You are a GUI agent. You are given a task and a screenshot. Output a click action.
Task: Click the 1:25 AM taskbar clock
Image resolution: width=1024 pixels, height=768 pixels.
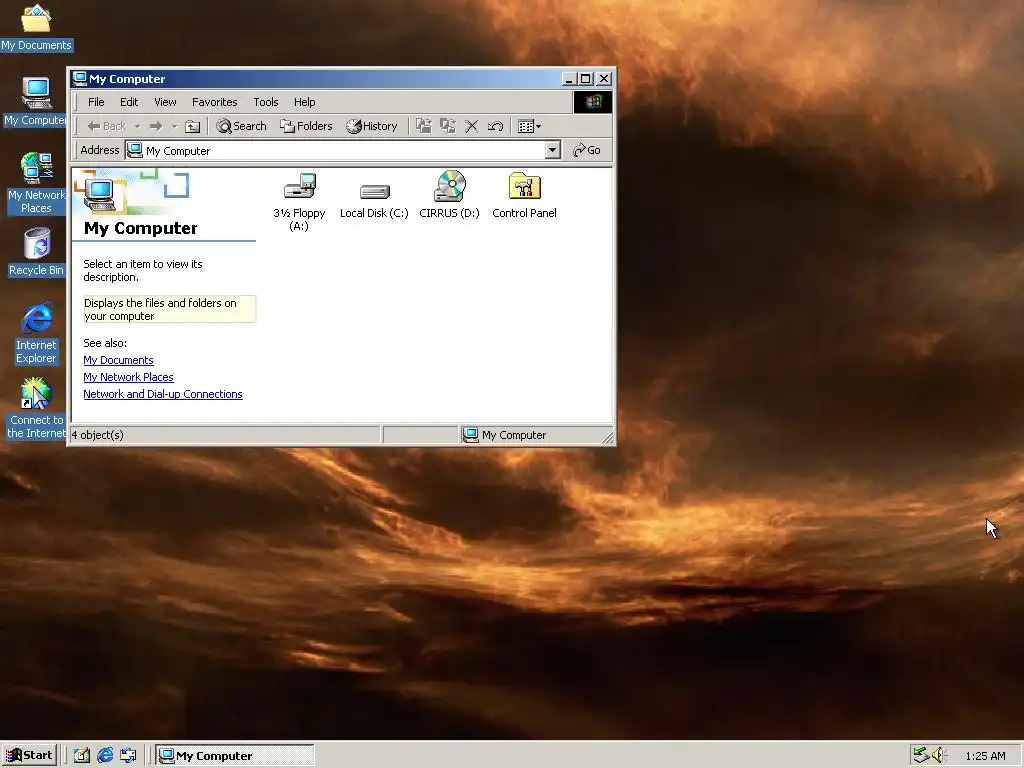[985, 756]
